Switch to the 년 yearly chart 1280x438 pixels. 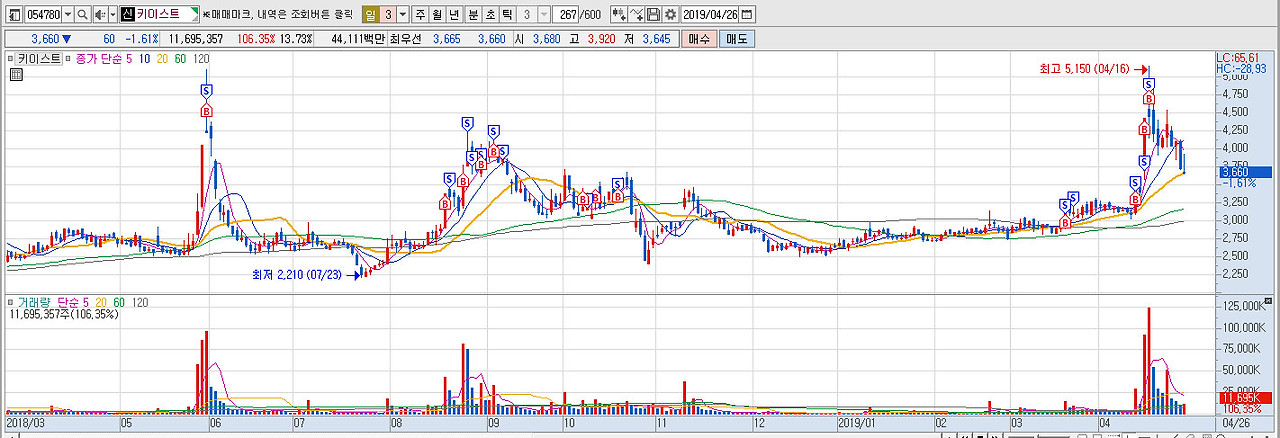(x=455, y=14)
